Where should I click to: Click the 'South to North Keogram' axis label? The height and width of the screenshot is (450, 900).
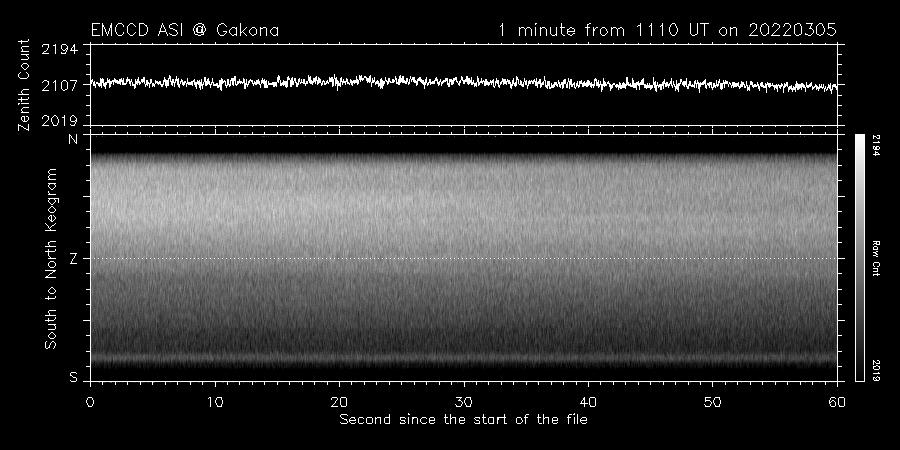point(51,258)
